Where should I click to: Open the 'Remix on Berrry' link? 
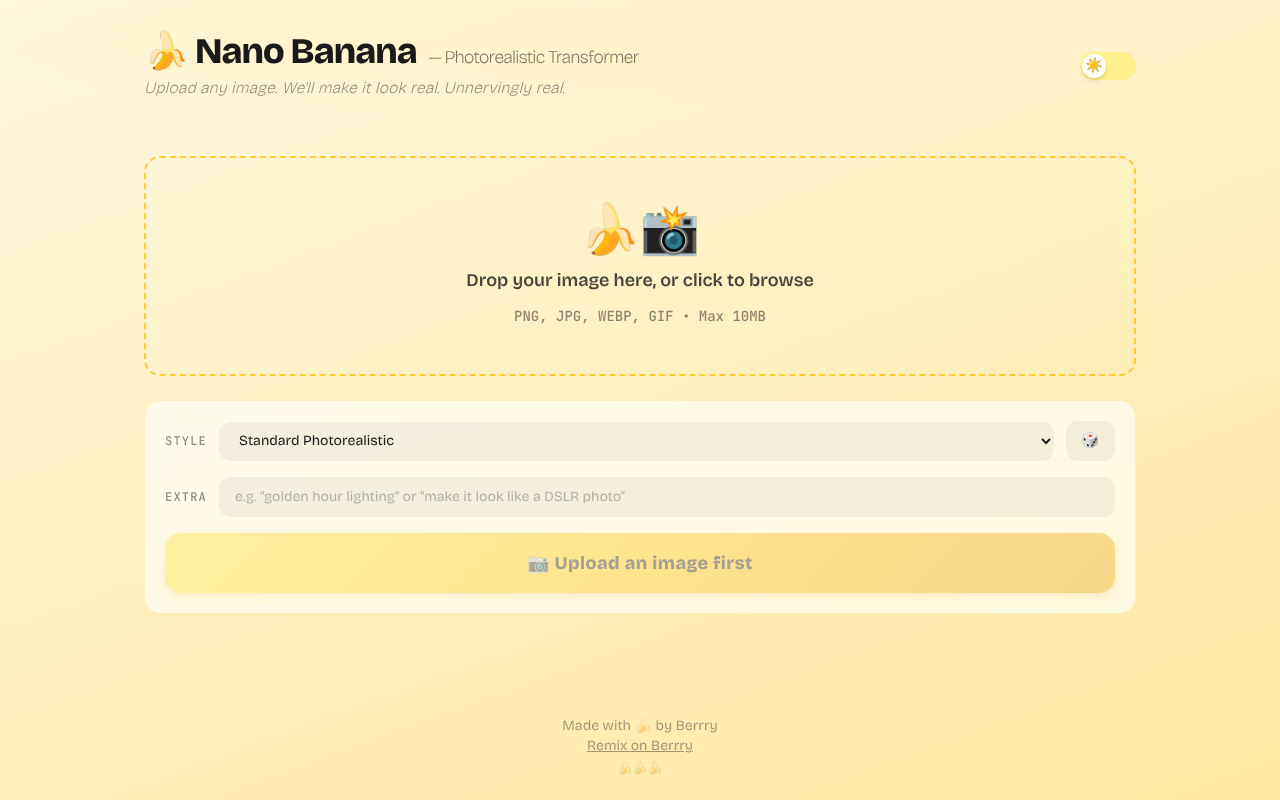pos(639,745)
